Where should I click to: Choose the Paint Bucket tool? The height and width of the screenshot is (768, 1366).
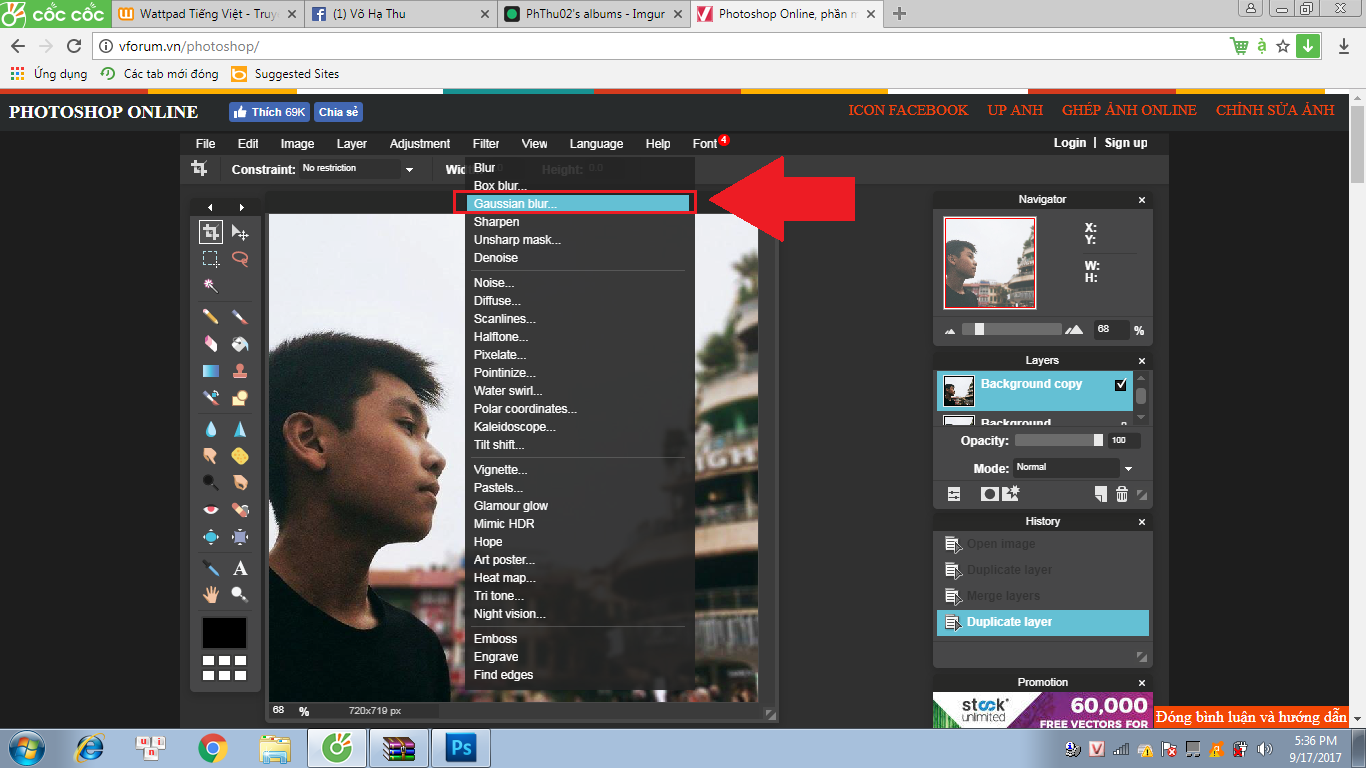coord(240,344)
